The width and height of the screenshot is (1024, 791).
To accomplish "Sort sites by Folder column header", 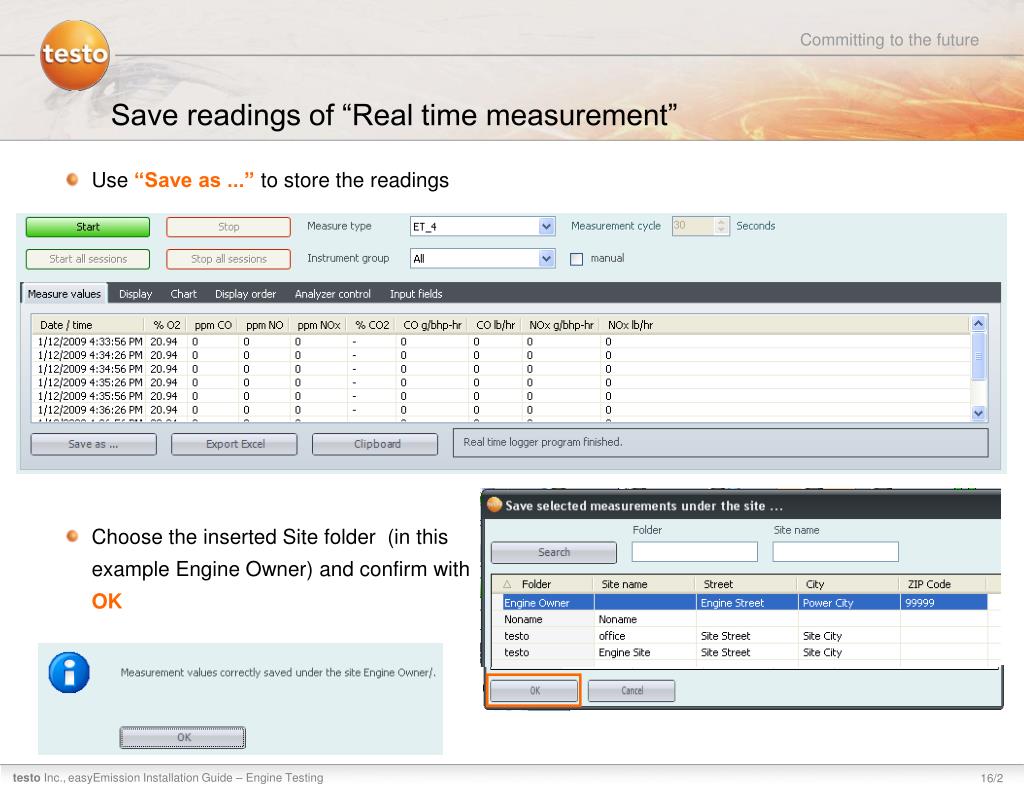I will [543, 584].
